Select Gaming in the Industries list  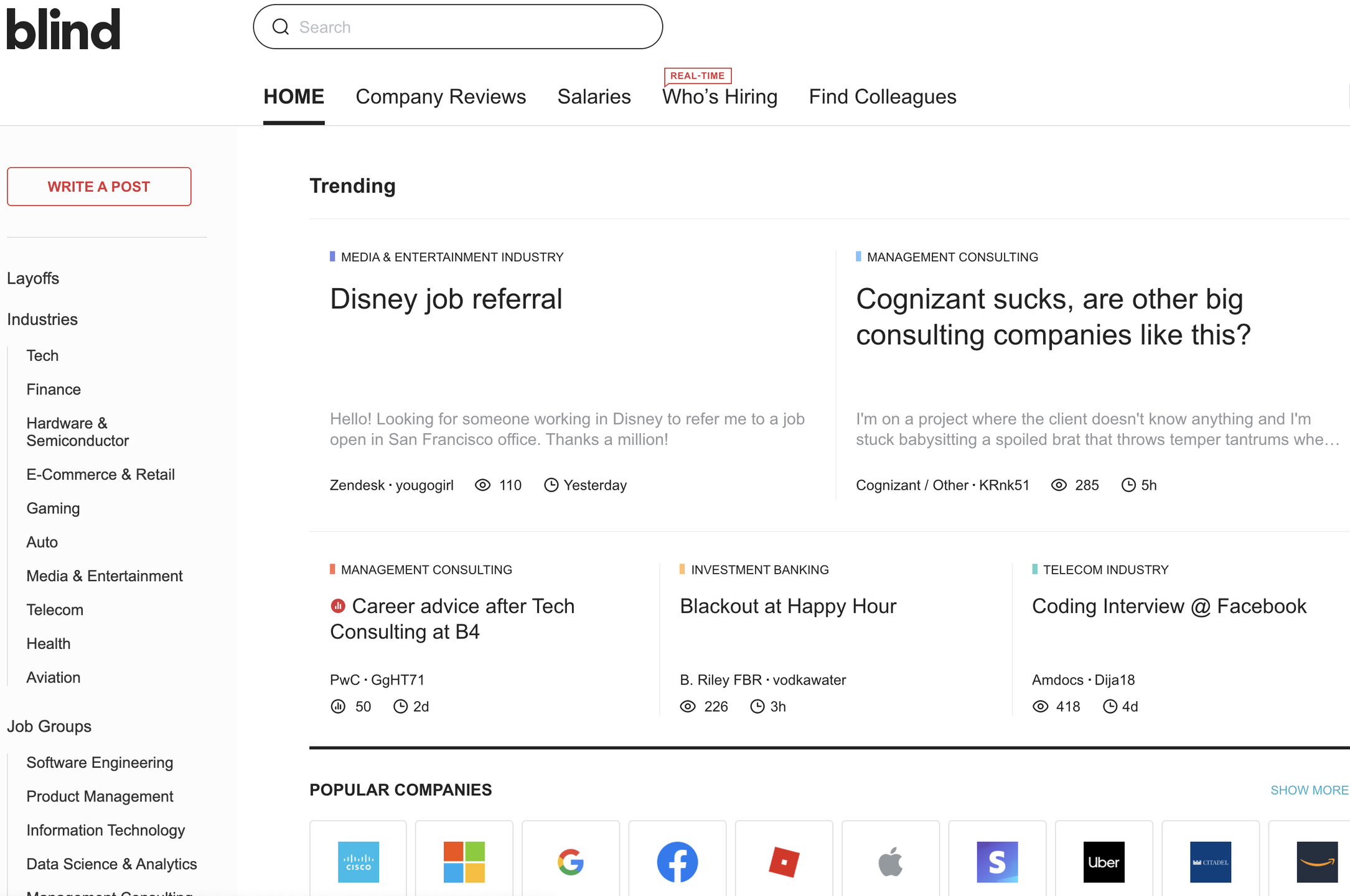click(x=53, y=508)
